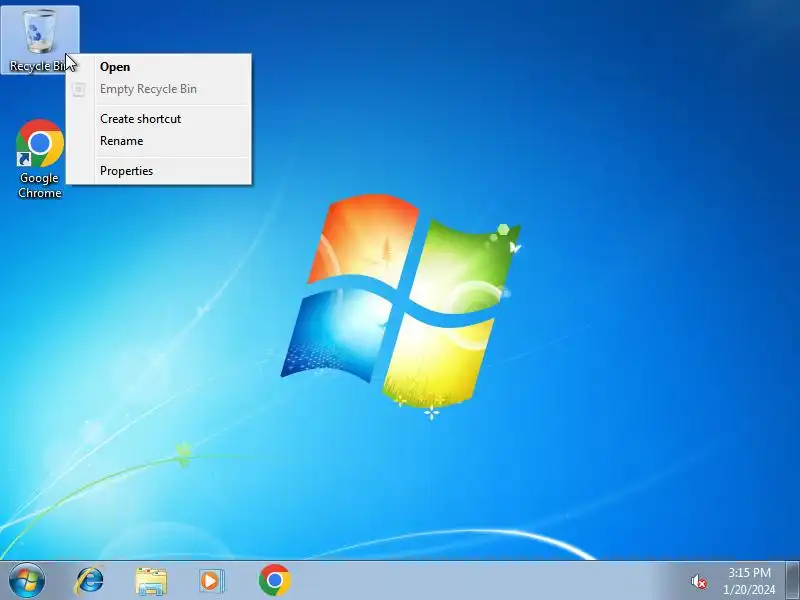Image resolution: width=800 pixels, height=600 pixels.
Task: Click the Empty Recycle Bin menu entry
Action: coord(159,89)
